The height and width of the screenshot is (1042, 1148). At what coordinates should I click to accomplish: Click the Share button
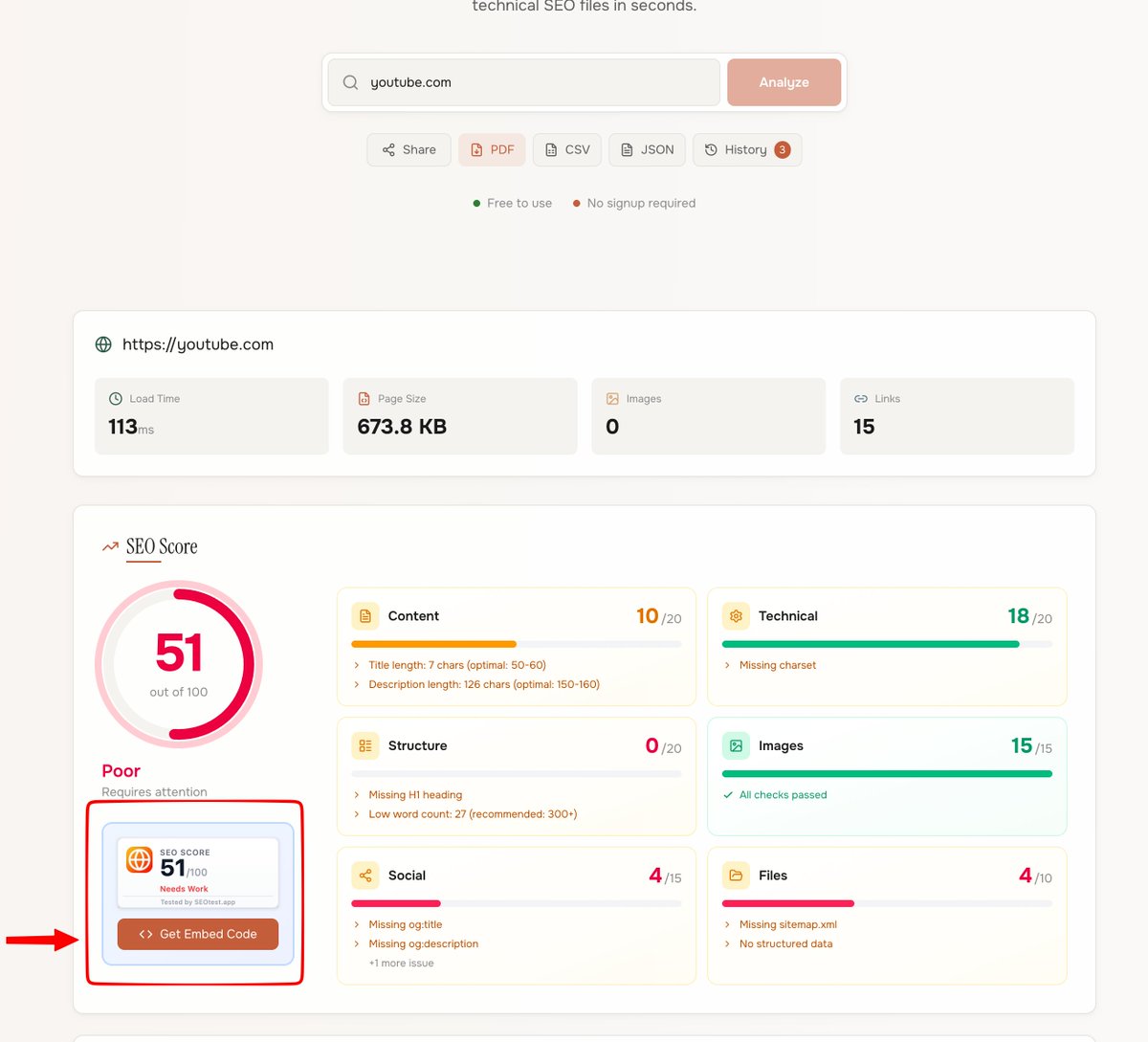pyautogui.click(x=408, y=149)
